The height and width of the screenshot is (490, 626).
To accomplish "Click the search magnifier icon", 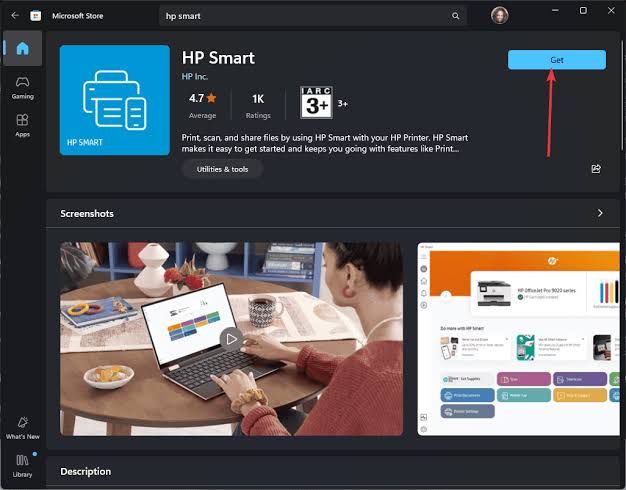I will tap(455, 16).
